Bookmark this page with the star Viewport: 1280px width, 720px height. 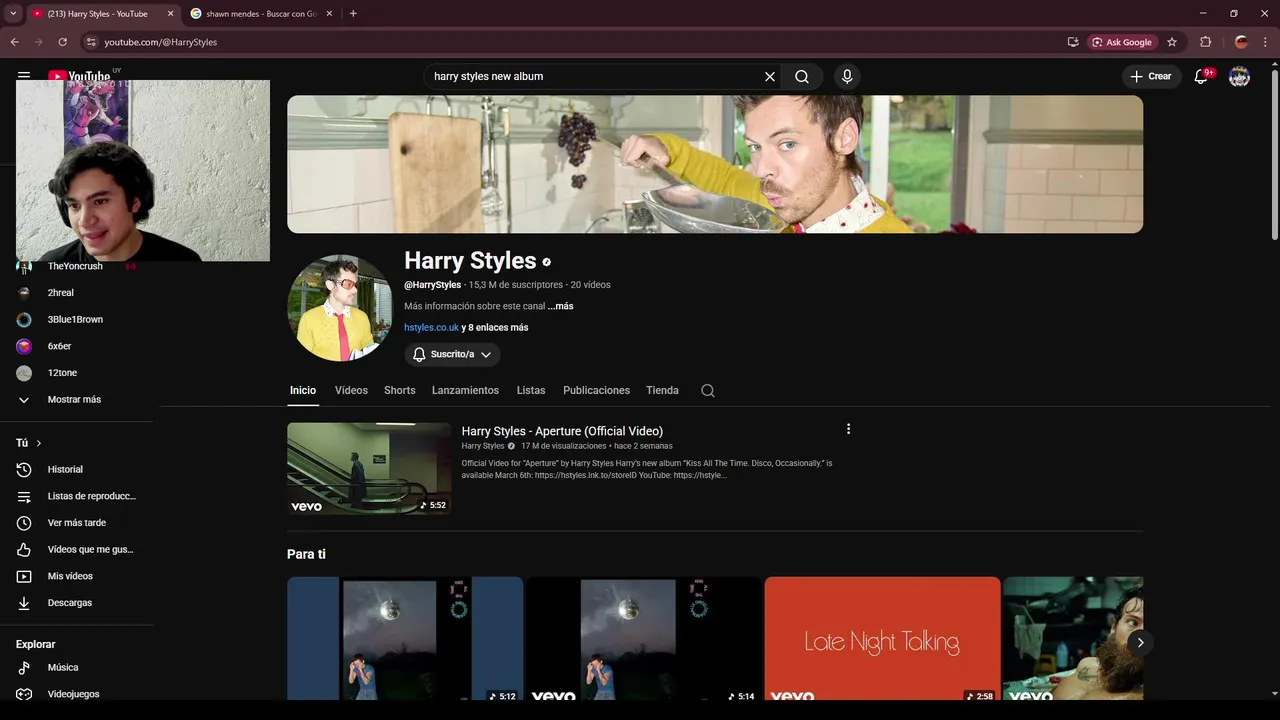pos(1172,42)
